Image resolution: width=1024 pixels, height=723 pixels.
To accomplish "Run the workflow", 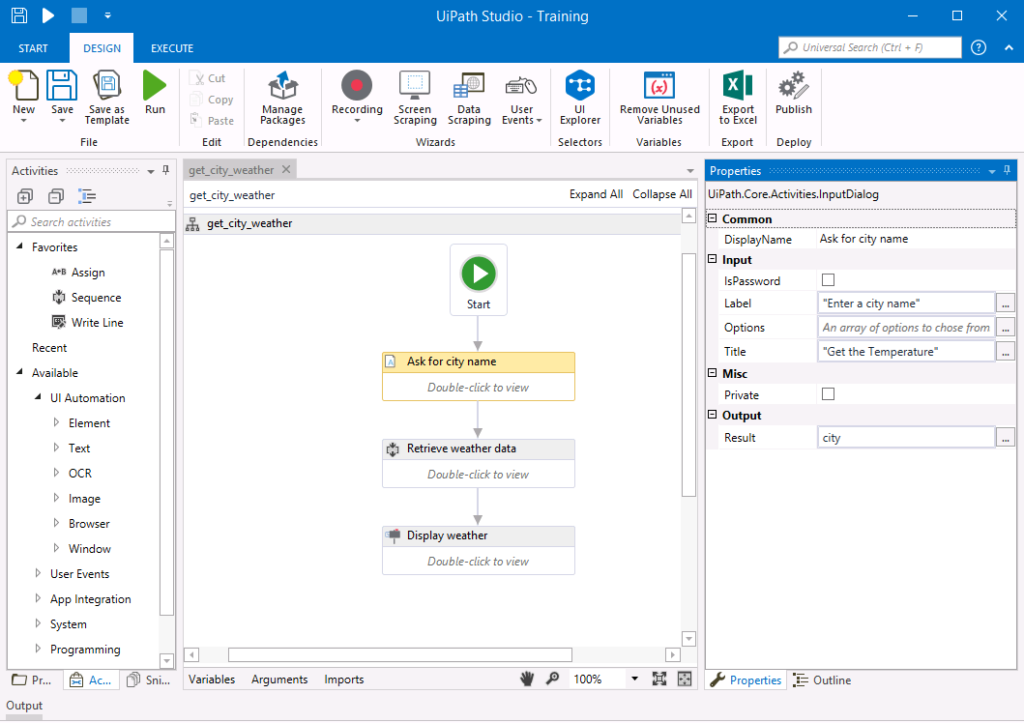I will (x=154, y=95).
